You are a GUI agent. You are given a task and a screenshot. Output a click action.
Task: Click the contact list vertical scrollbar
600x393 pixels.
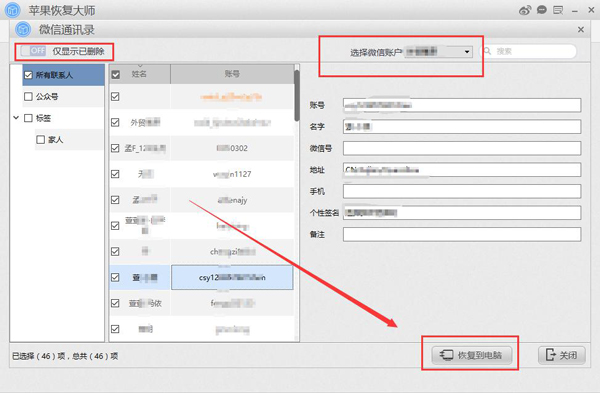[x=297, y=96]
